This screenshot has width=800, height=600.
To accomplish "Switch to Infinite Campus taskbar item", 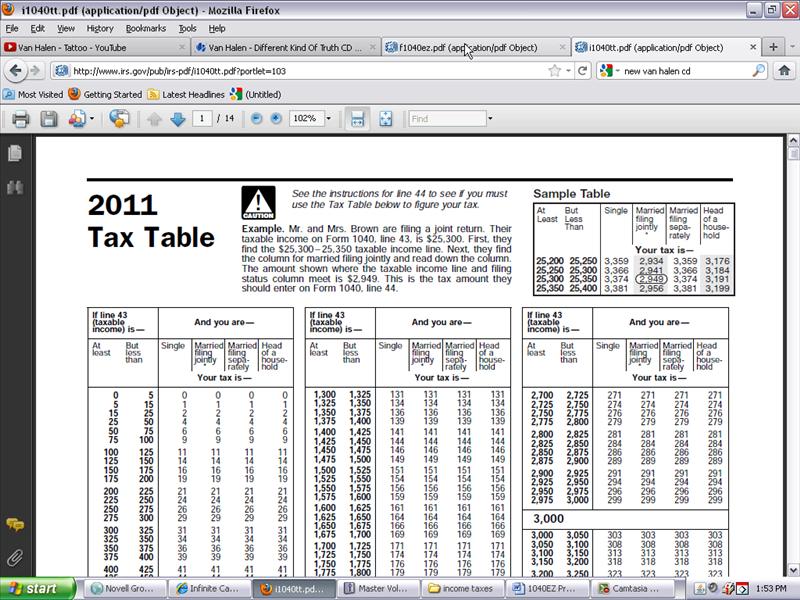I will (209, 588).
